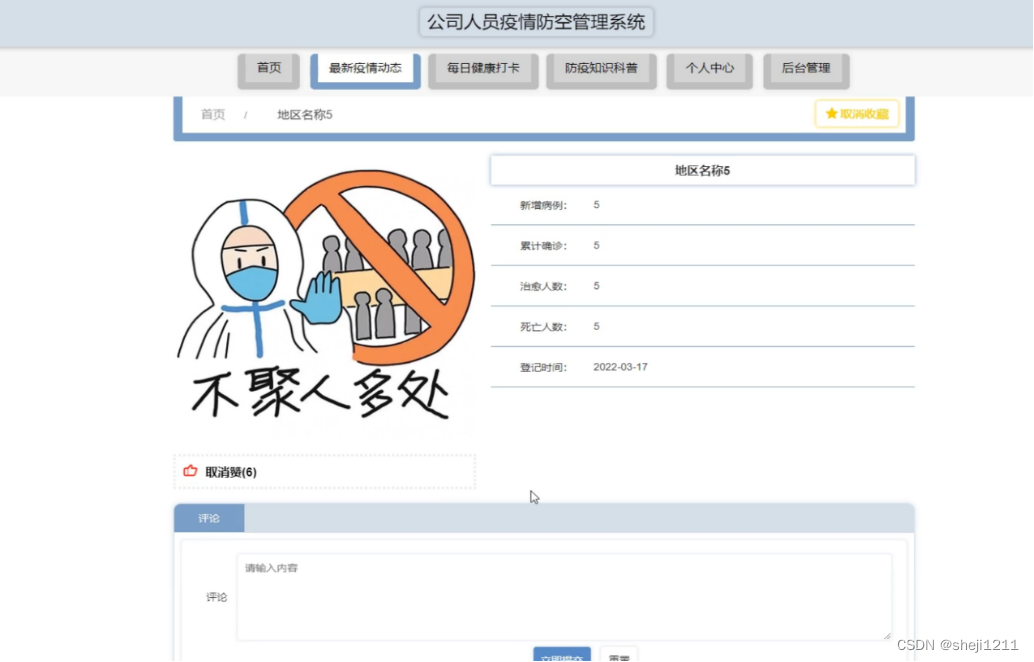Click the 死亡人数 label
1034x662 pixels.
click(x=543, y=326)
